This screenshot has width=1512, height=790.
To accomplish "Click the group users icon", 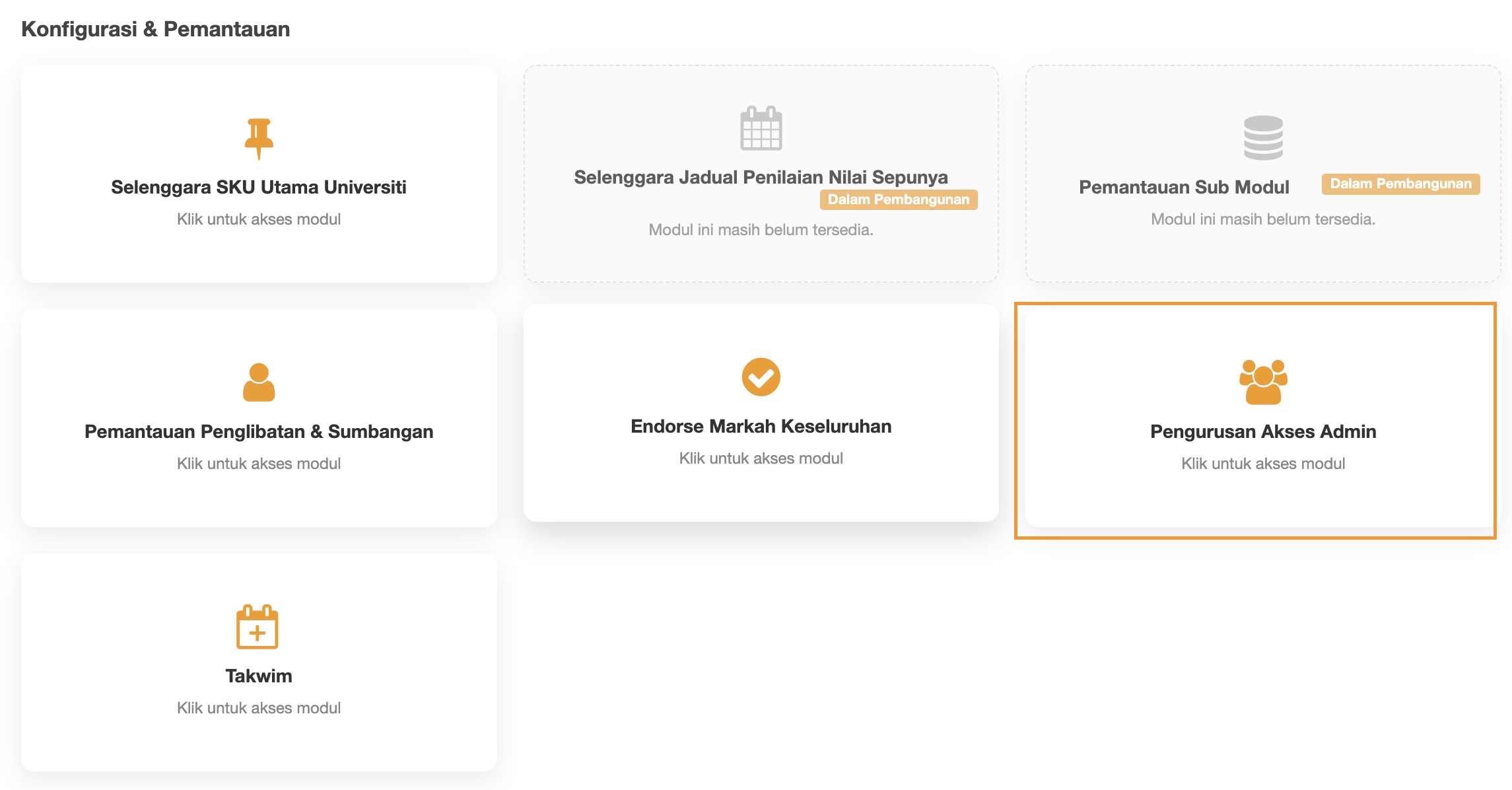I will tap(1262, 382).
